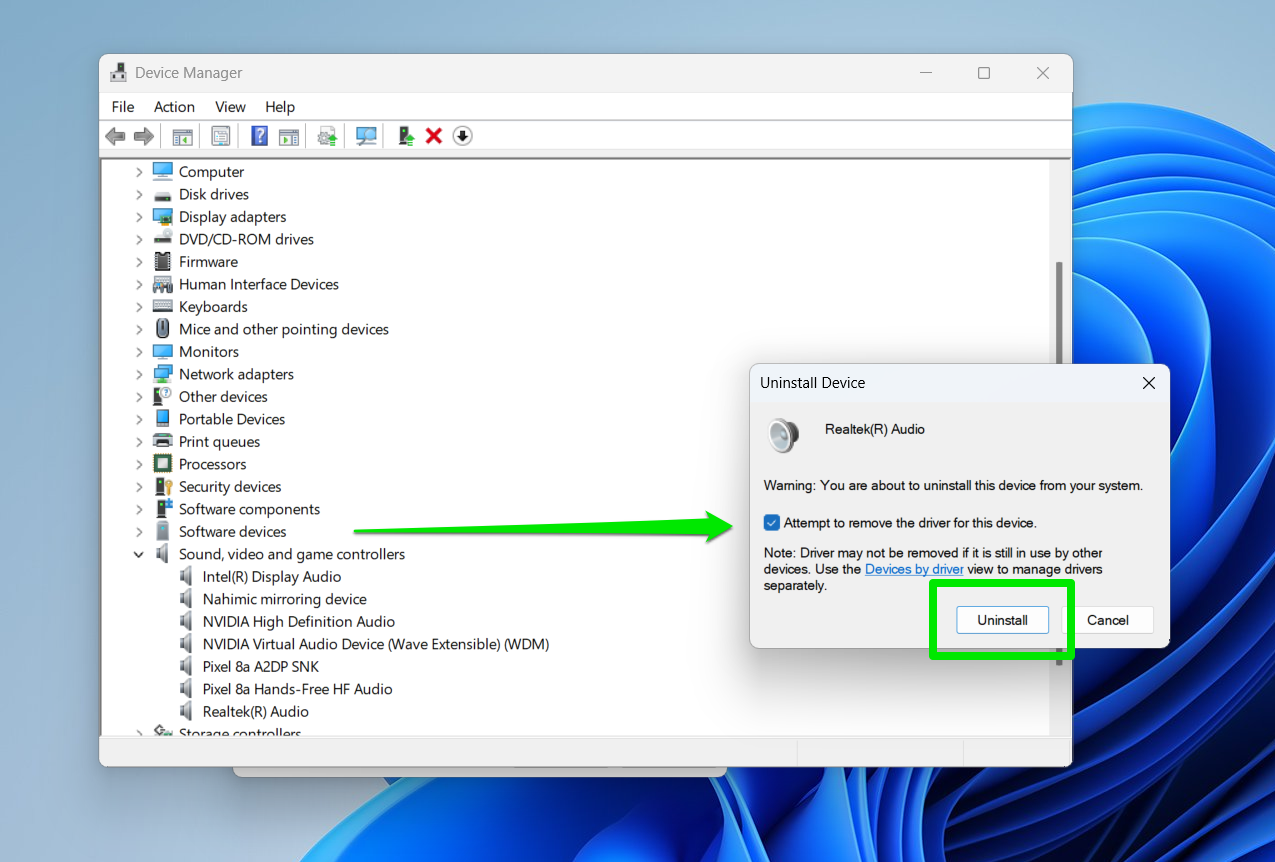Image resolution: width=1275 pixels, height=862 pixels.
Task: Open the View menu
Action: 230,107
